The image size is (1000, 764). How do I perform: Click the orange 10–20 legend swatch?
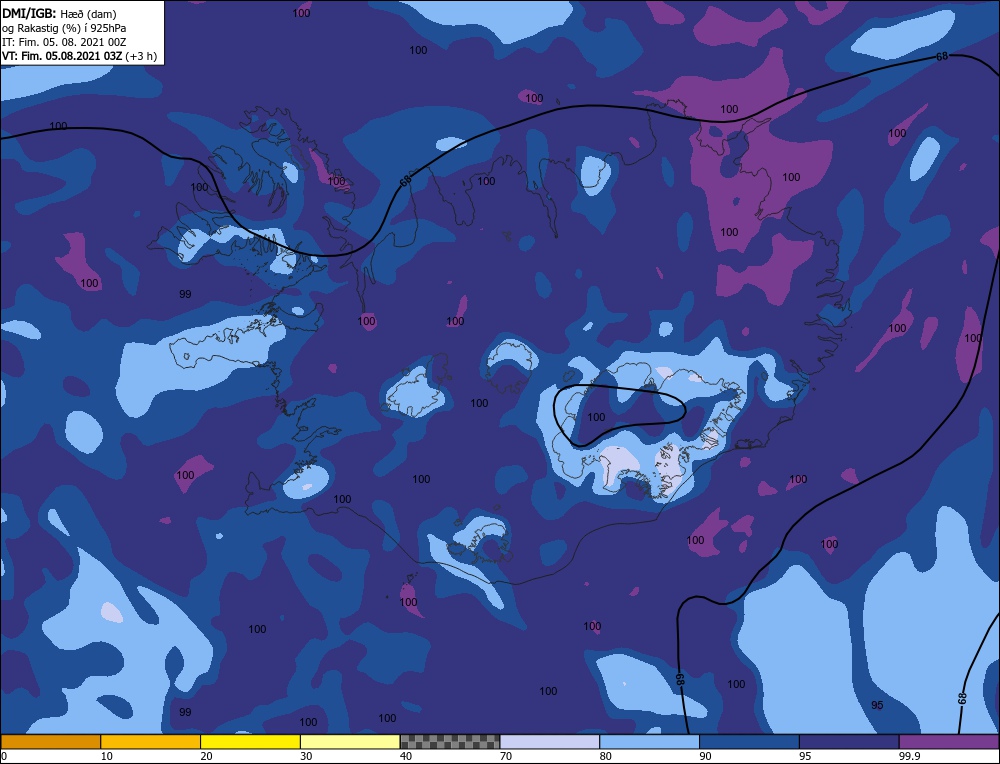point(151,741)
